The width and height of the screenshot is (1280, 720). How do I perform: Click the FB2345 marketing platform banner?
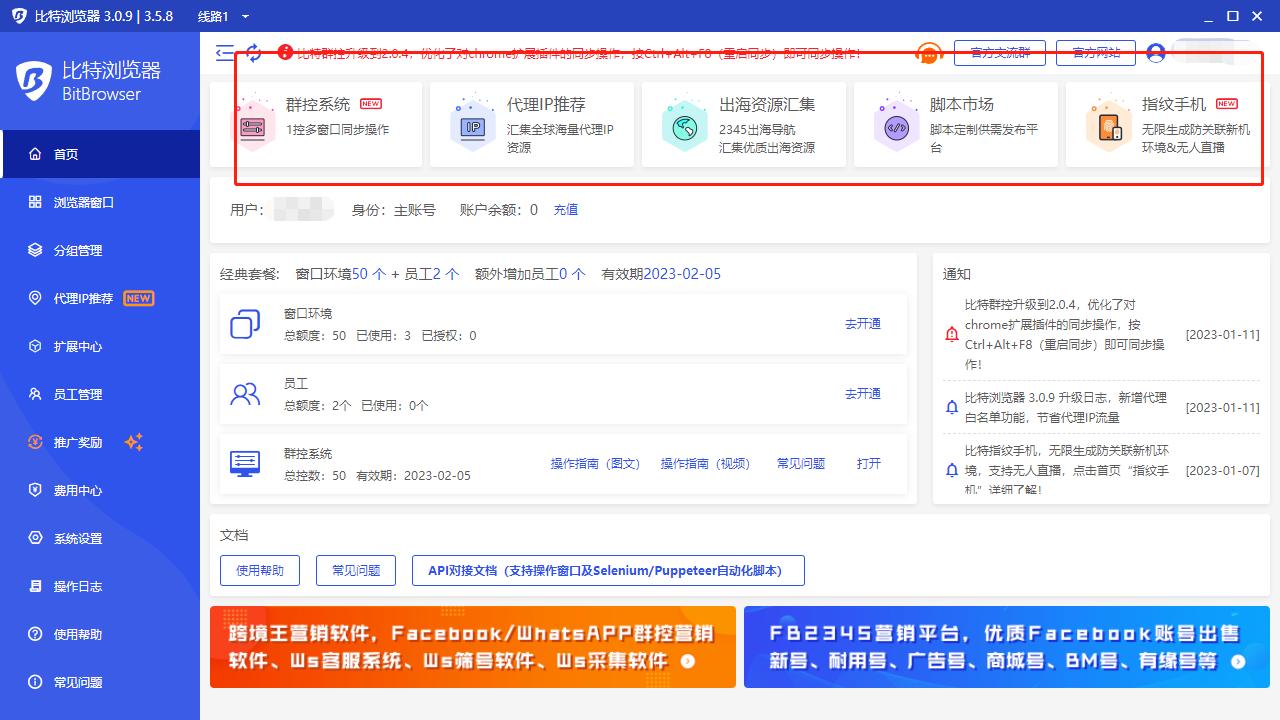(1006, 647)
